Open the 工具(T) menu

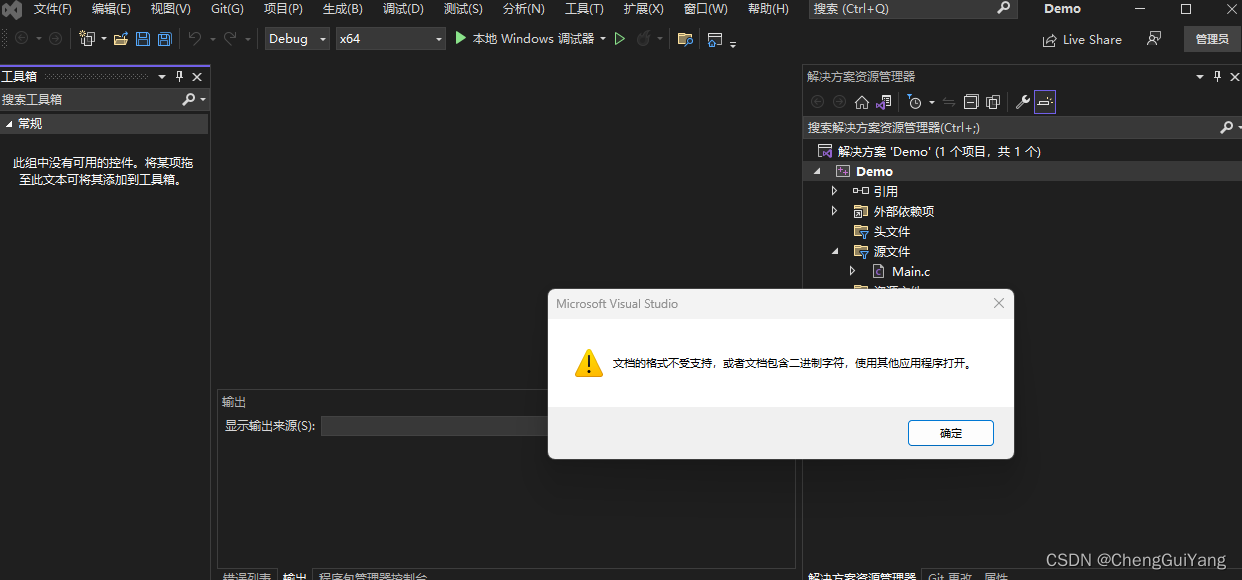coord(584,9)
